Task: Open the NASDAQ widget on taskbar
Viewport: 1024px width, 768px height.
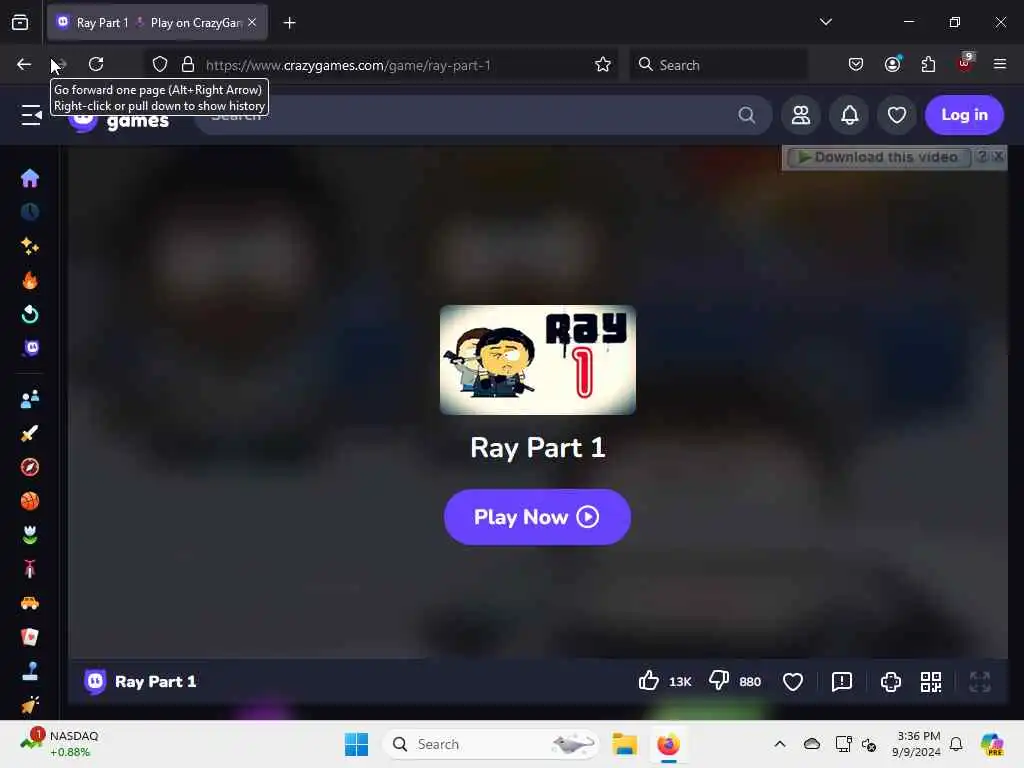Action: coord(59,744)
